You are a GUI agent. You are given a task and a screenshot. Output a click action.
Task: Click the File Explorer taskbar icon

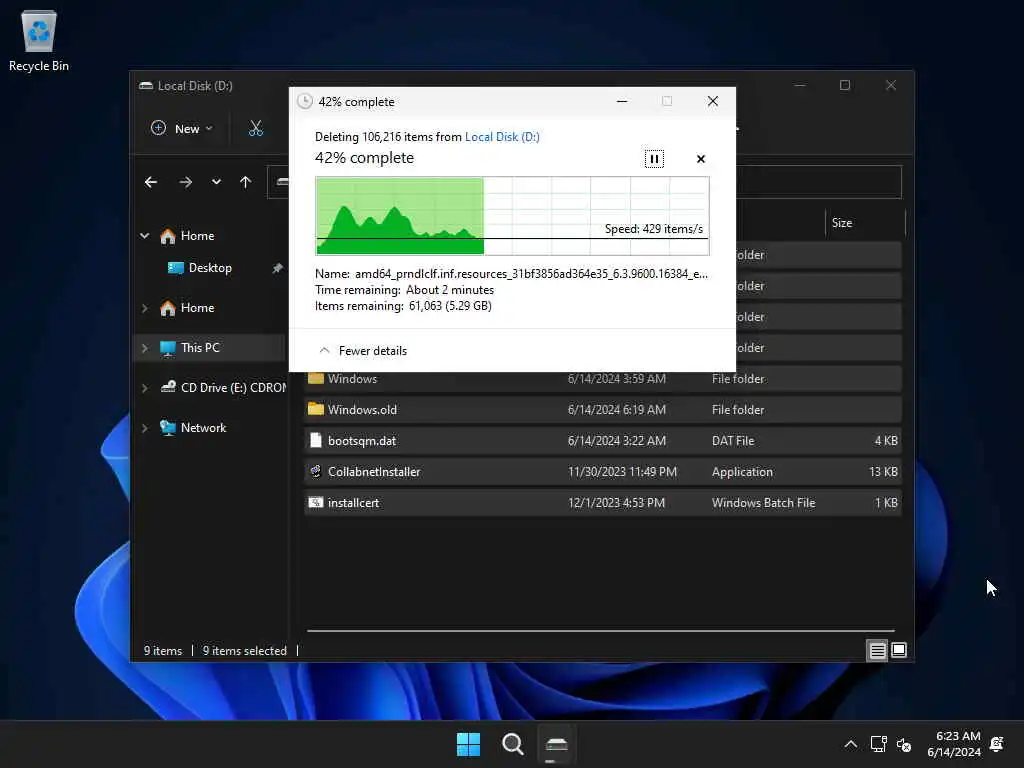pyautogui.click(x=557, y=744)
